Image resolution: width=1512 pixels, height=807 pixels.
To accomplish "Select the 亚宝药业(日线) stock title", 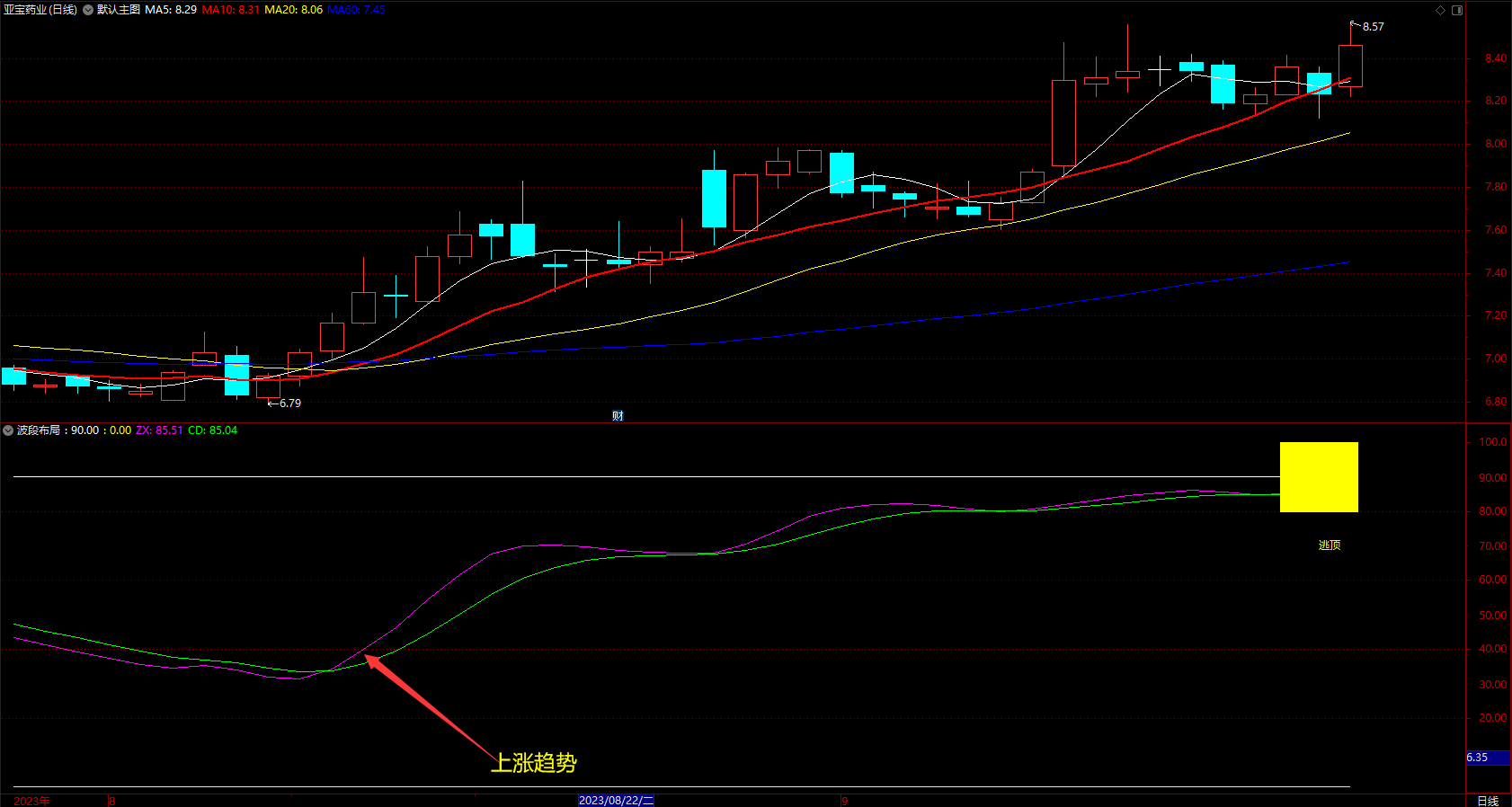I will click(40, 10).
